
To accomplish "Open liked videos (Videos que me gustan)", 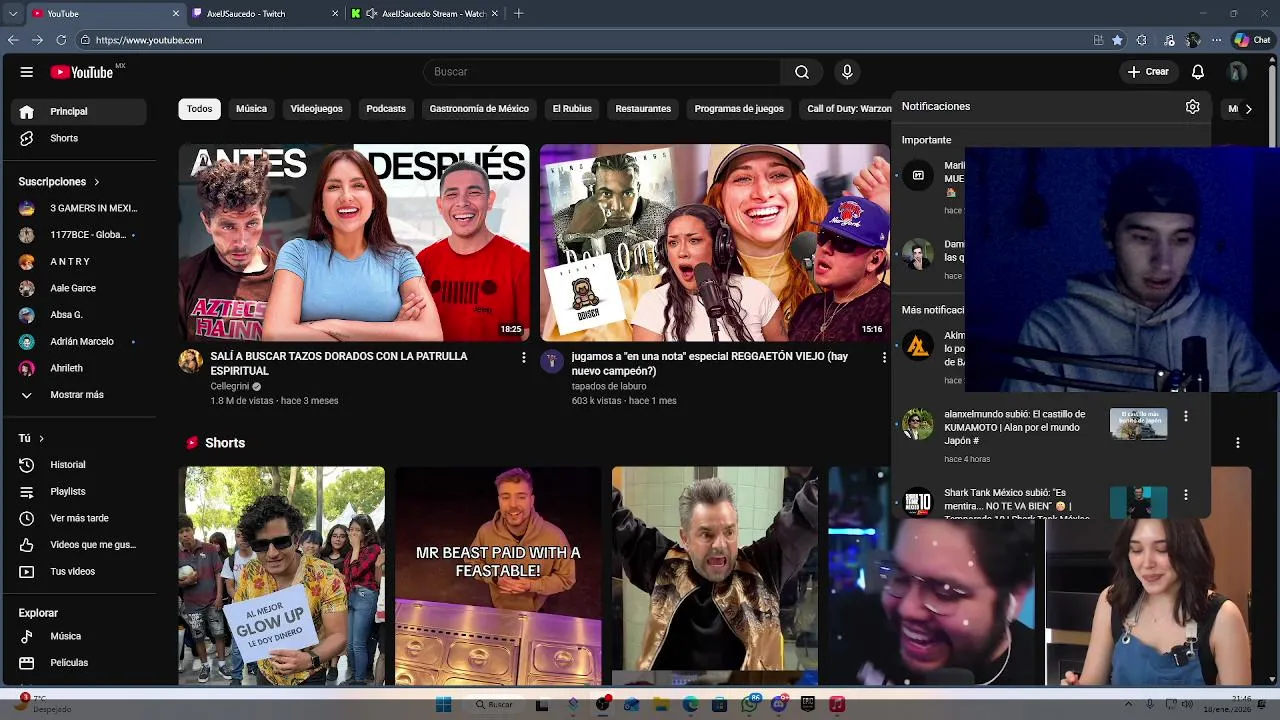I will (x=80, y=545).
